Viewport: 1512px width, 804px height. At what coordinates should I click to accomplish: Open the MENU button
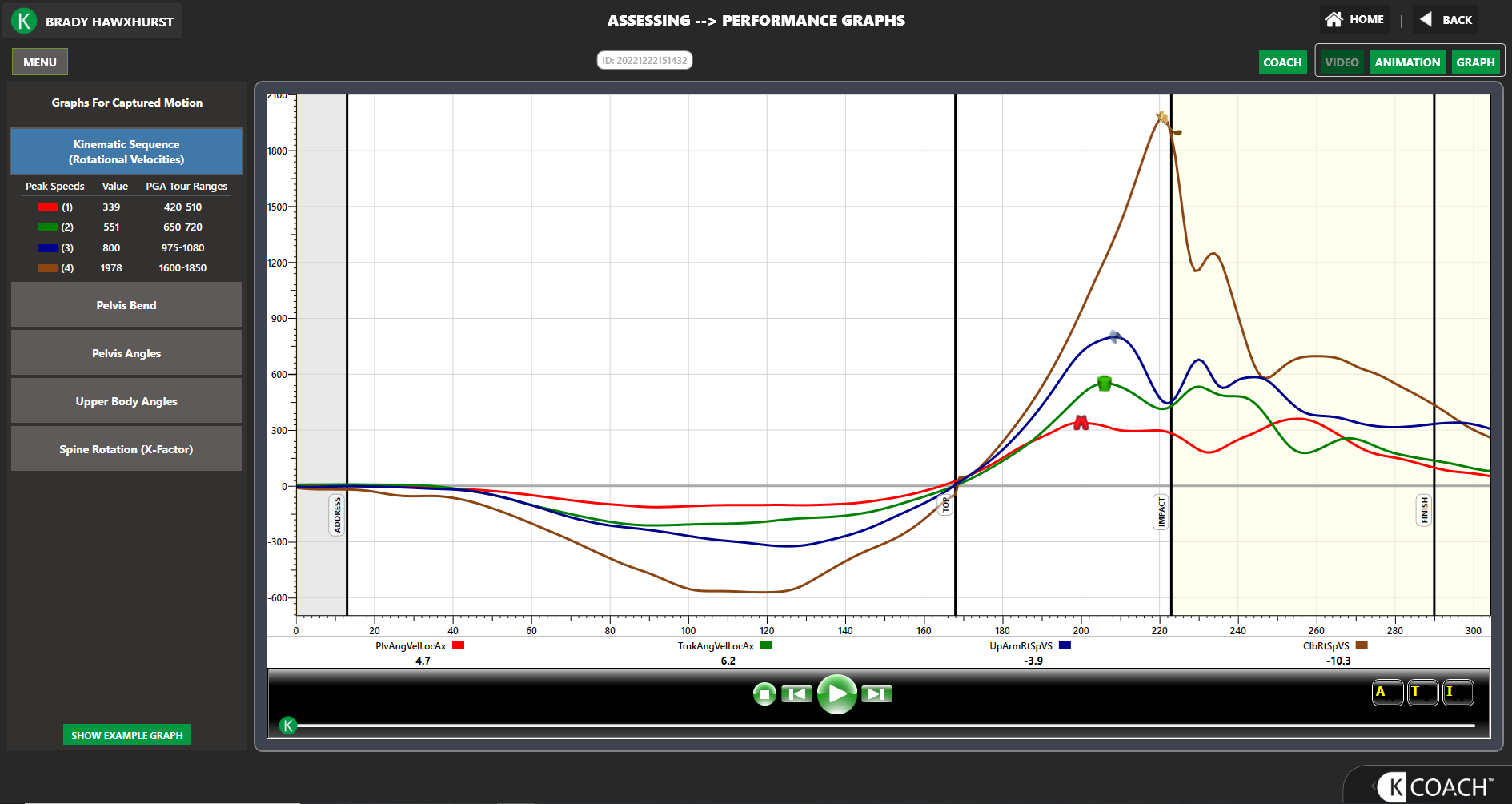click(x=40, y=62)
